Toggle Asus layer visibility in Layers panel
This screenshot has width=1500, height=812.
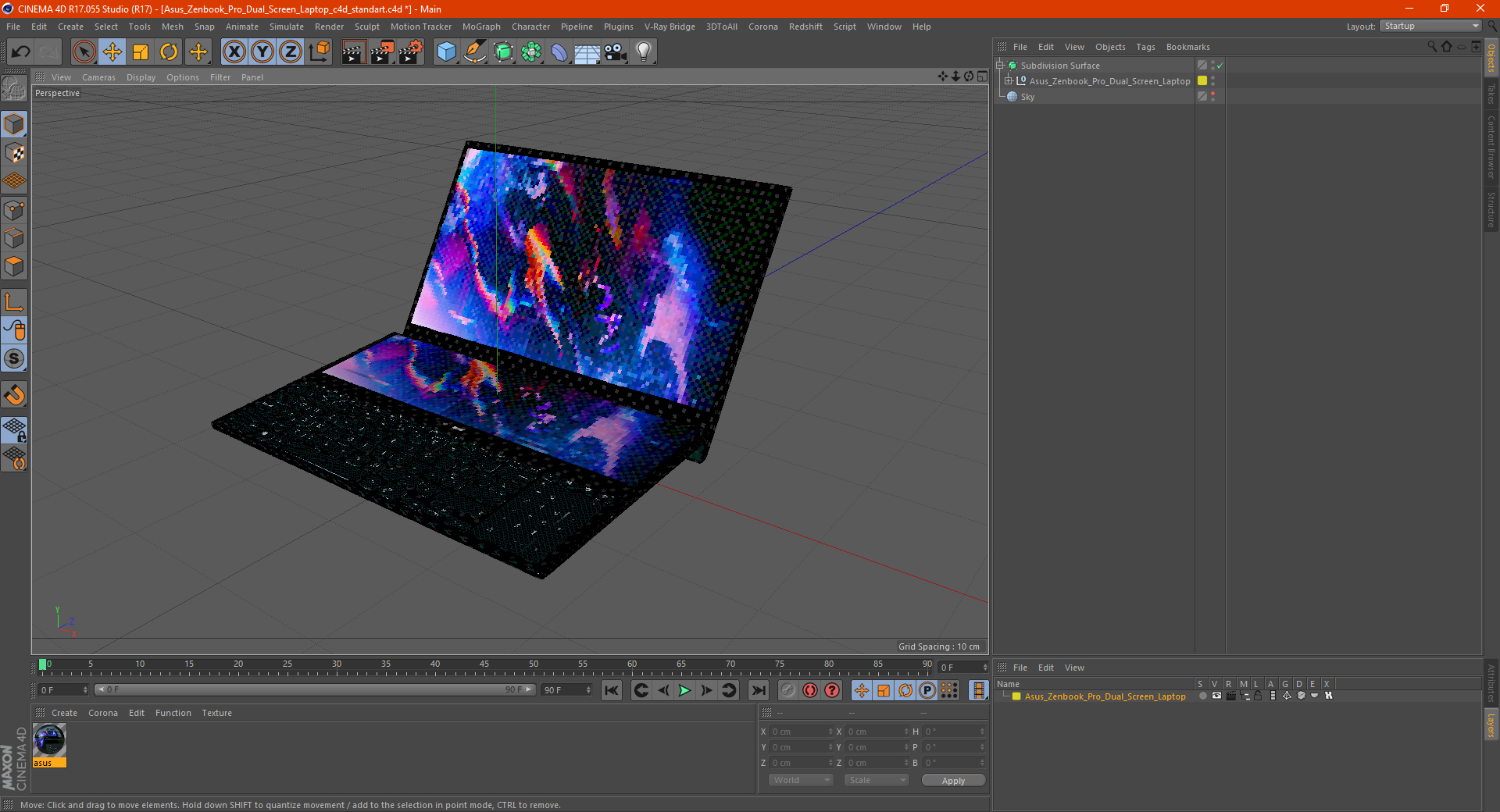1216,696
